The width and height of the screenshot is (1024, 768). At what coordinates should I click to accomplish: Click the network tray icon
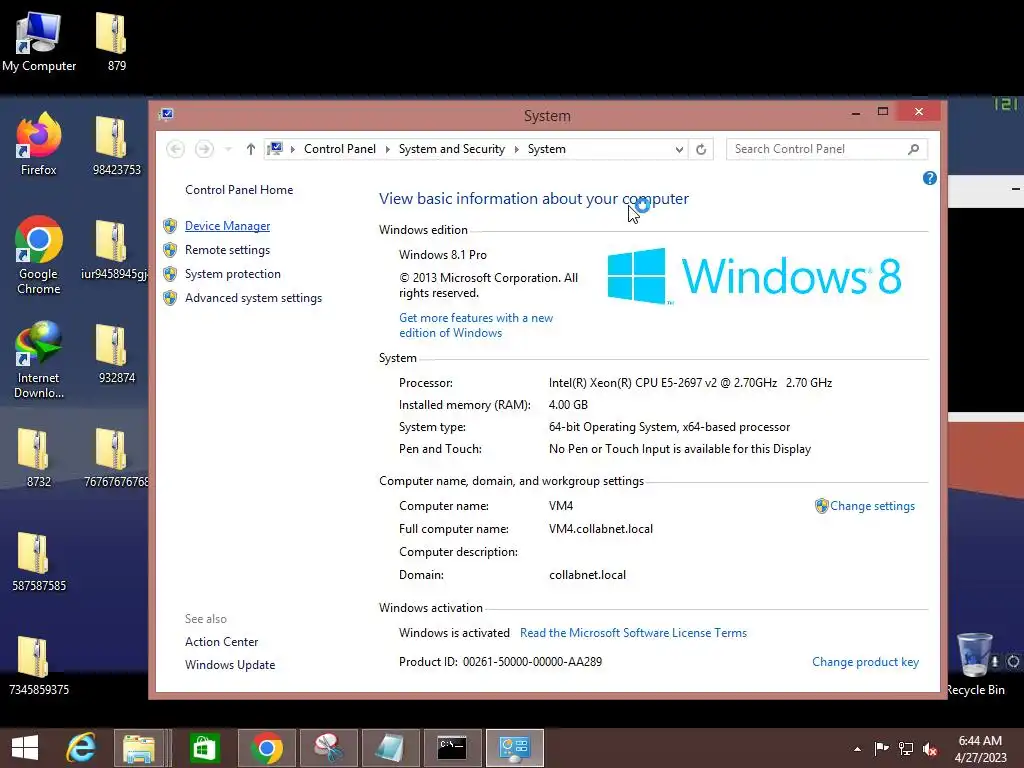(x=906, y=749)
